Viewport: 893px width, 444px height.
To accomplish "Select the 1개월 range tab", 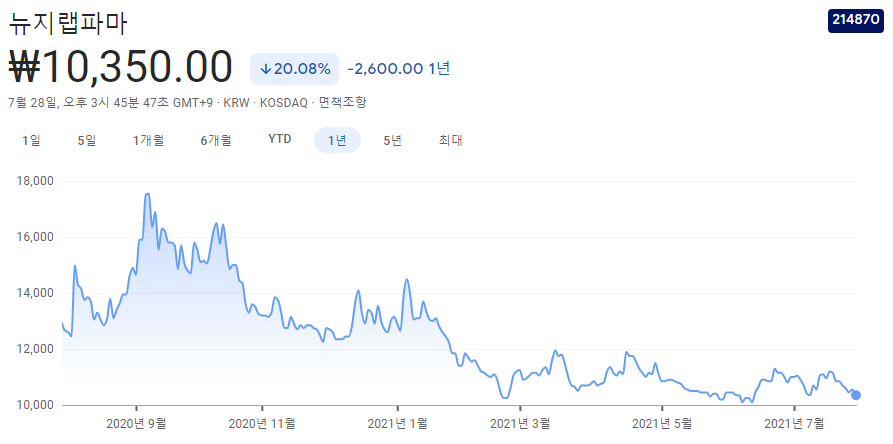I will point(149,140).
